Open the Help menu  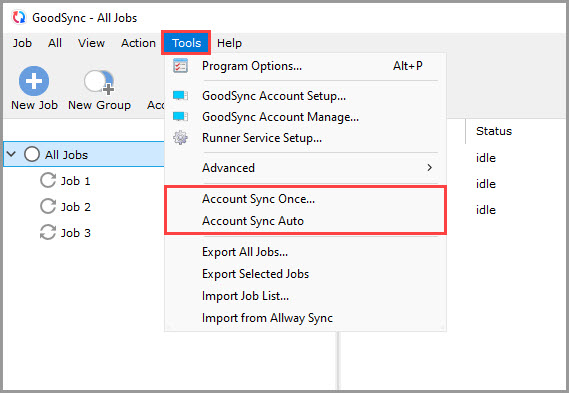pos(229,43)
